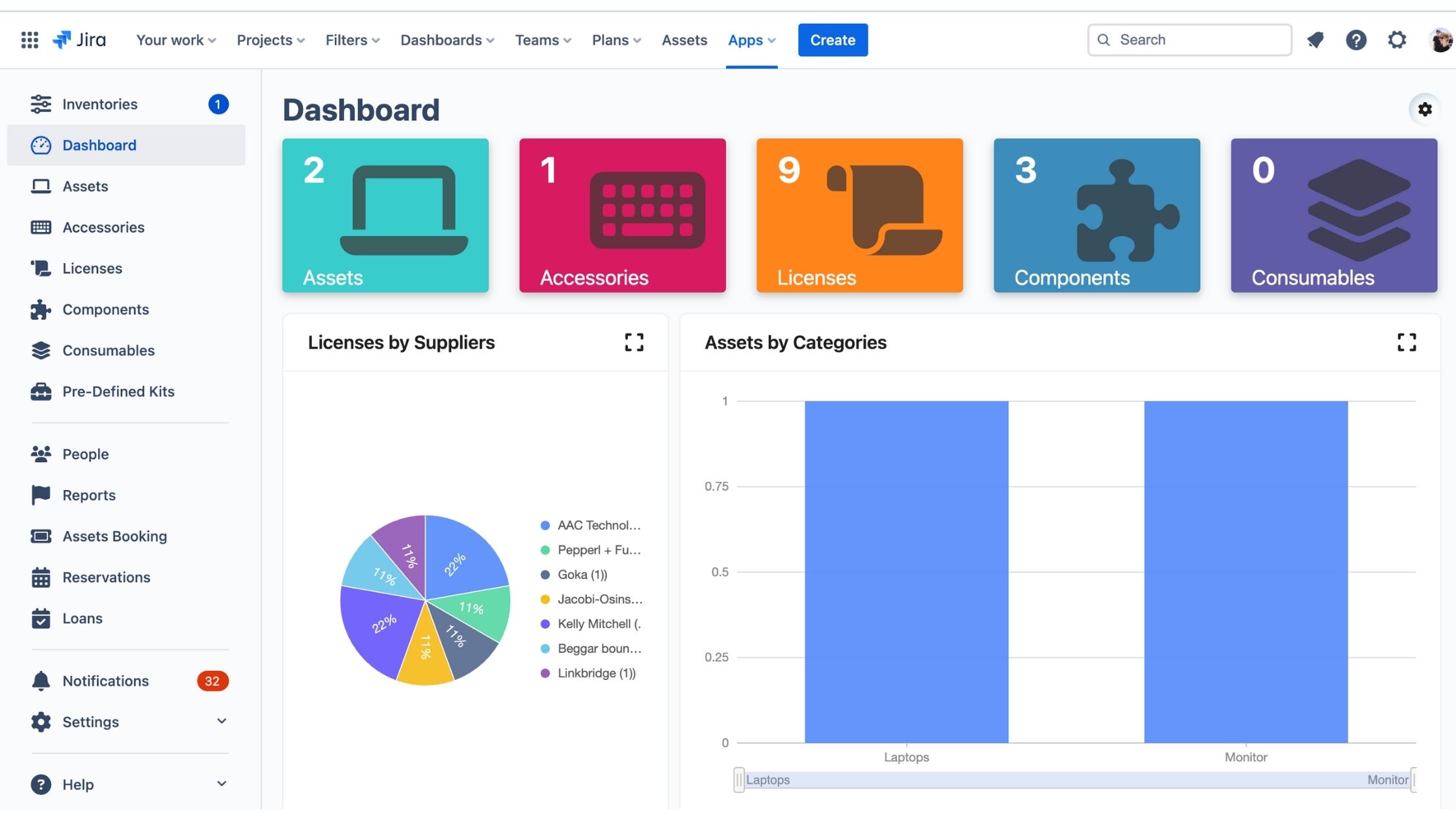The height and width of the screenshot is (819, 1456).
Task: Toggle Linkbridge (1) legend entry visibility
Action: click(x=595, y=673)
